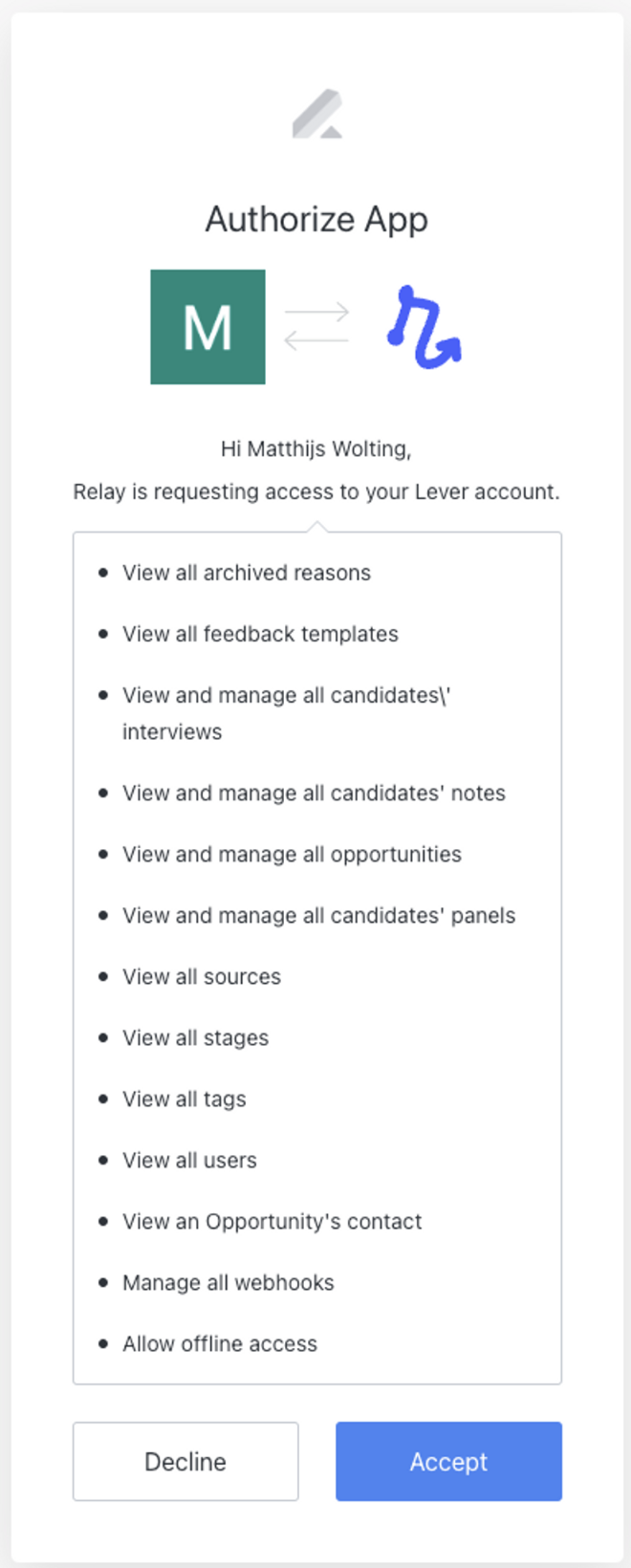
Task: Select 'View all archived reasons' permission
Action: coord(246,573)
